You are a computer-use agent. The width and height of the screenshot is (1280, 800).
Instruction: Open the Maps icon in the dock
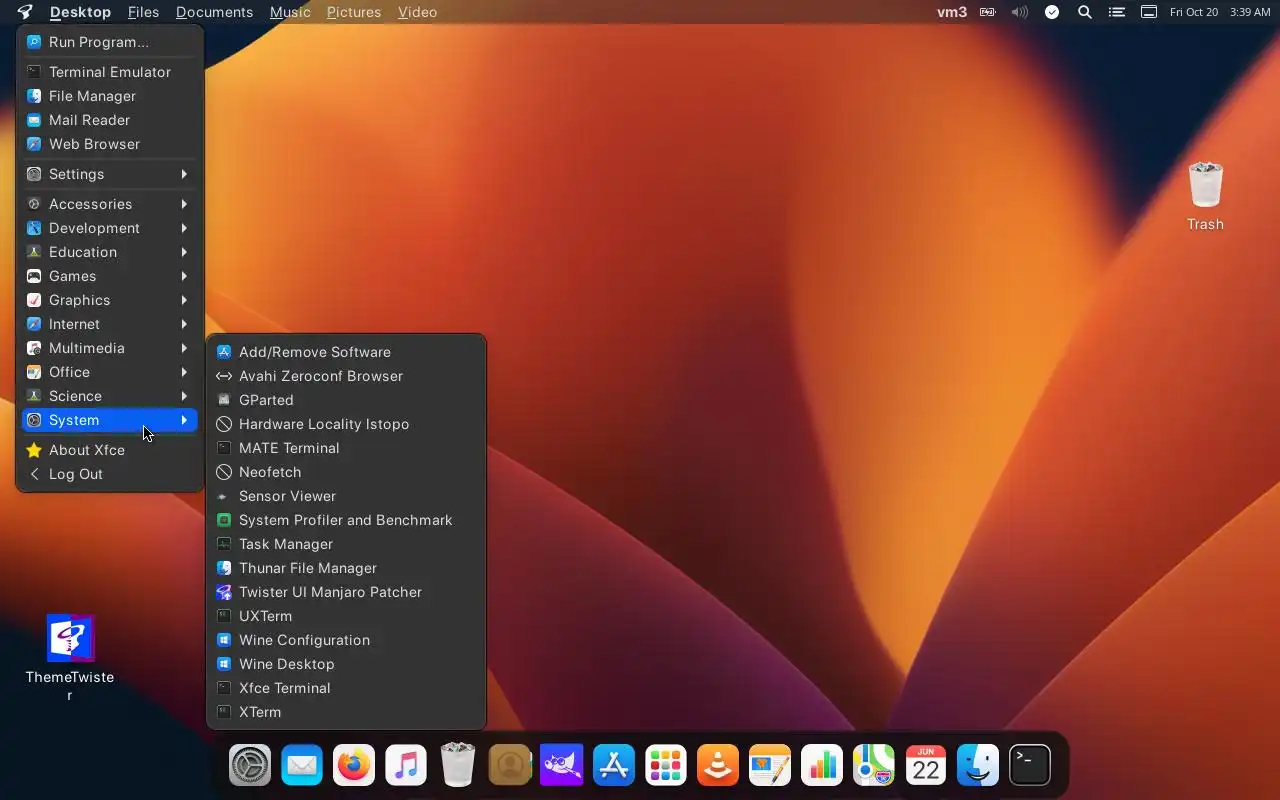point(874,766)
